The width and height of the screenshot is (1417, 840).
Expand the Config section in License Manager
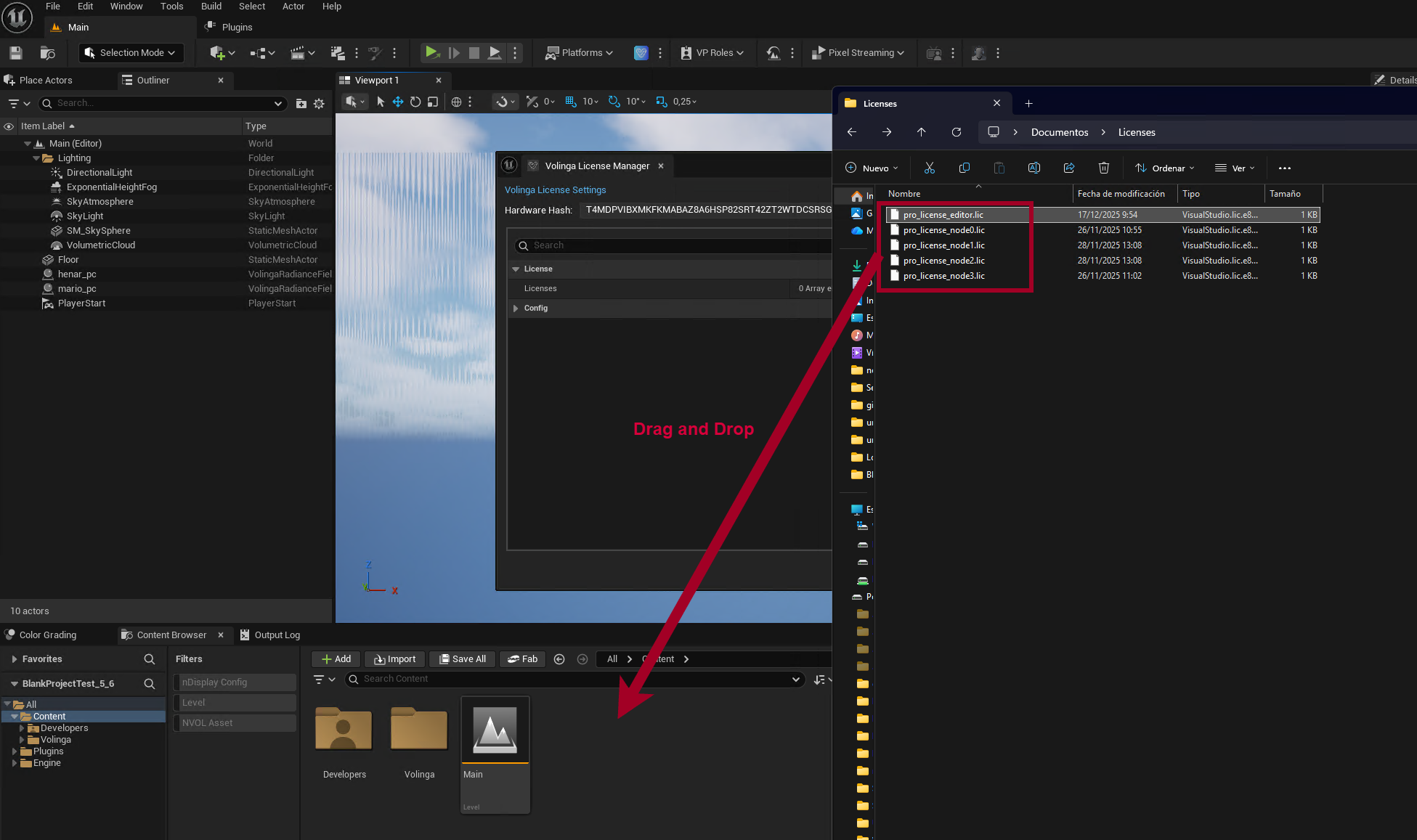(516, 309)
